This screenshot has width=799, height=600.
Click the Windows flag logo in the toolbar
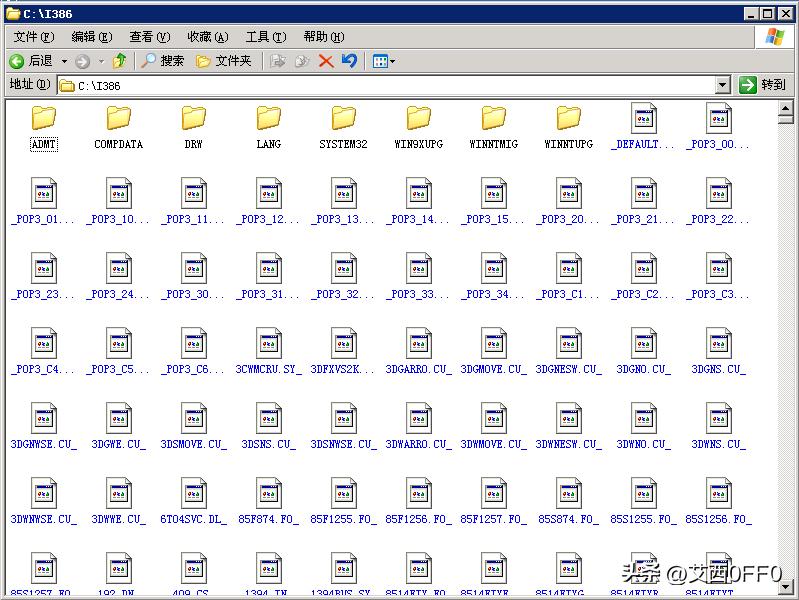pos(775,37)
